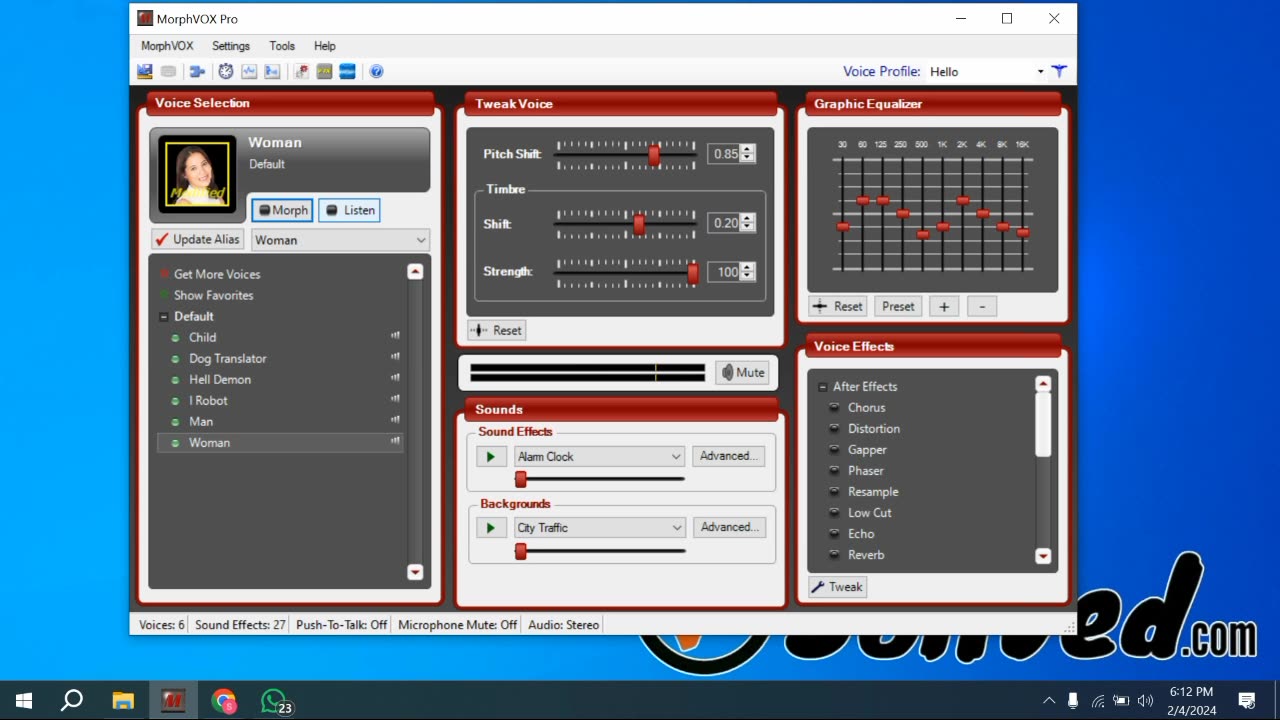
Task: Select the Dog Translator voice
Action: 228,358
